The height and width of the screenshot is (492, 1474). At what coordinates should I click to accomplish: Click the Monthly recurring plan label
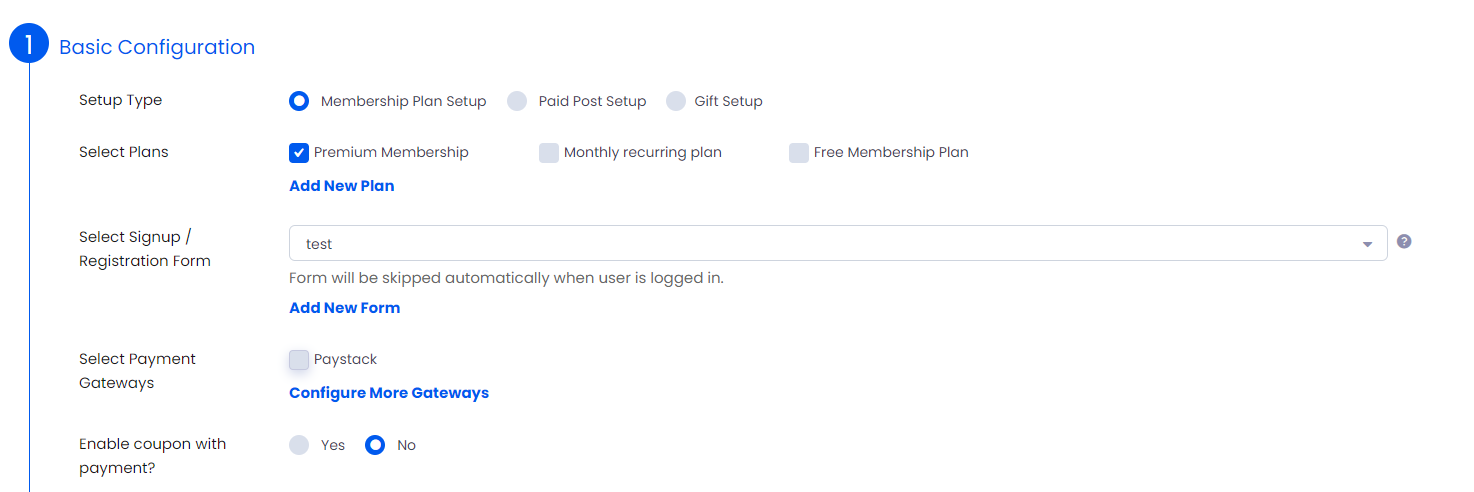[x=642, y=153]
